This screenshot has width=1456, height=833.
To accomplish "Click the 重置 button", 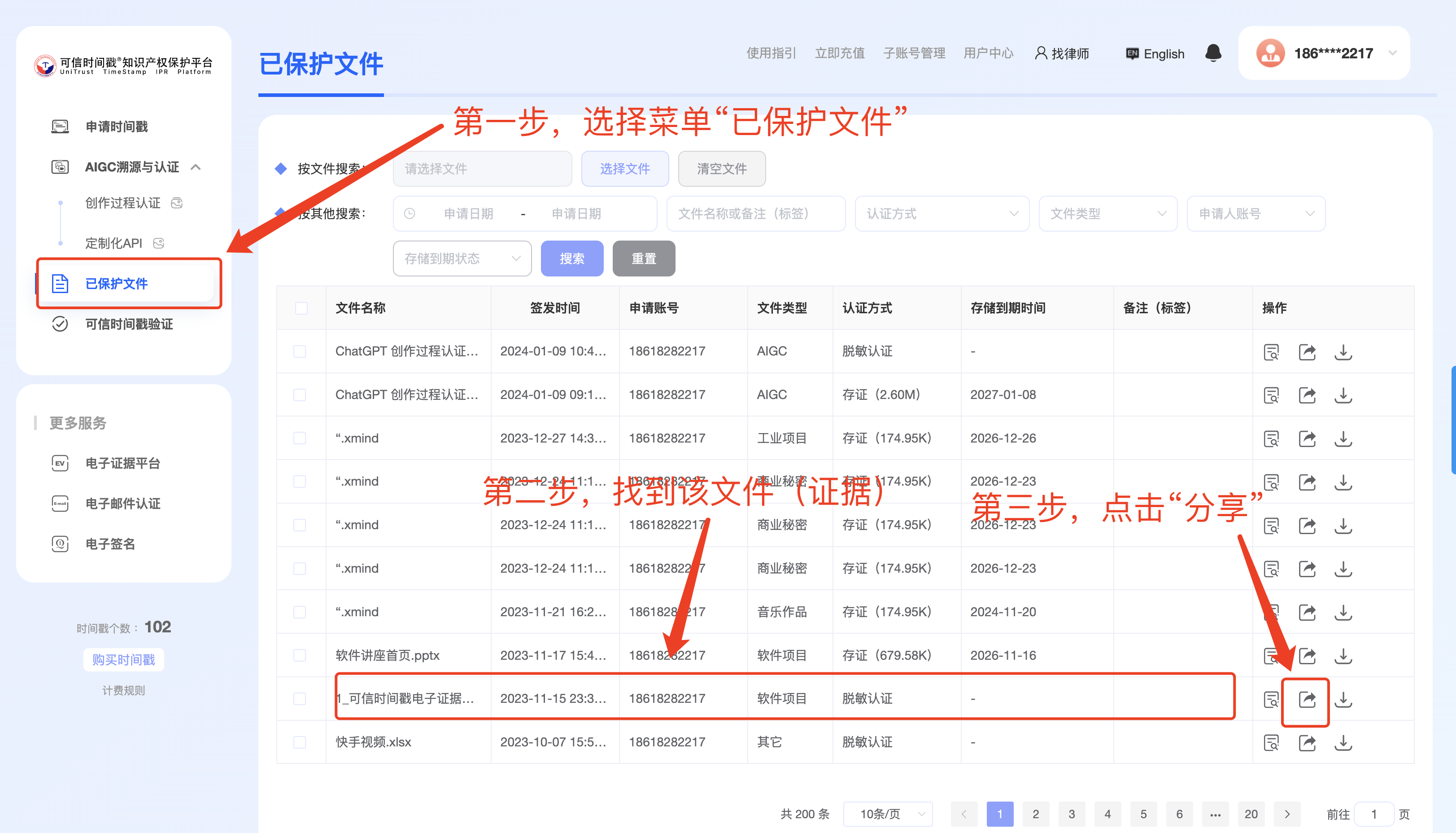I will 644,259.
